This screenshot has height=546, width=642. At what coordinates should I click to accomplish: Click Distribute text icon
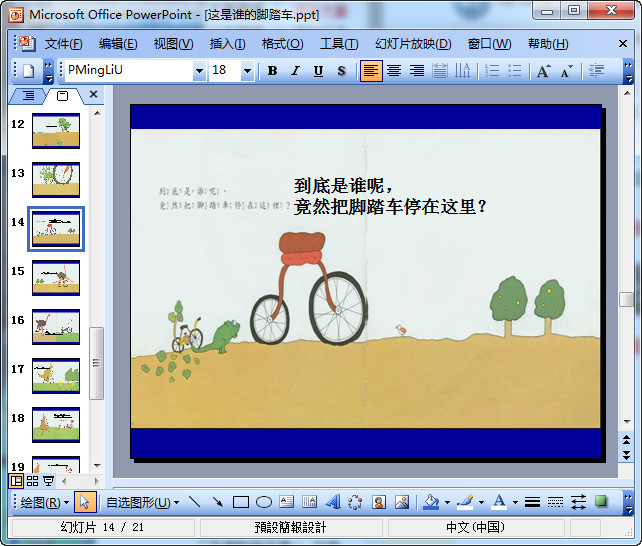point(440,71)
